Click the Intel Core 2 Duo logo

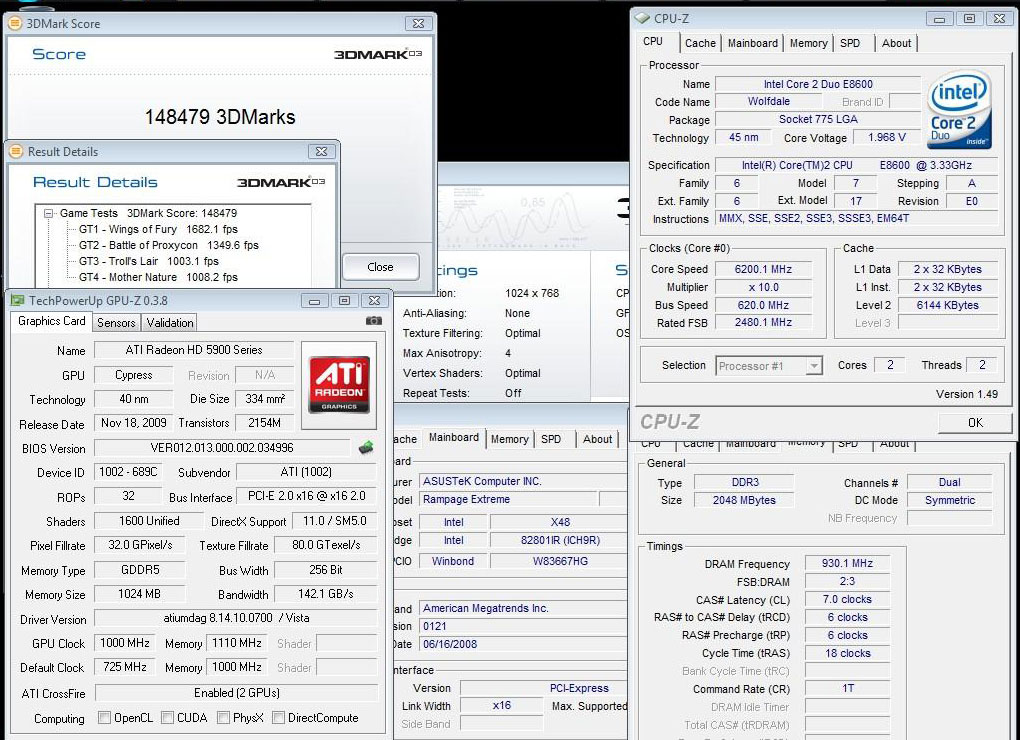(960, 111)
